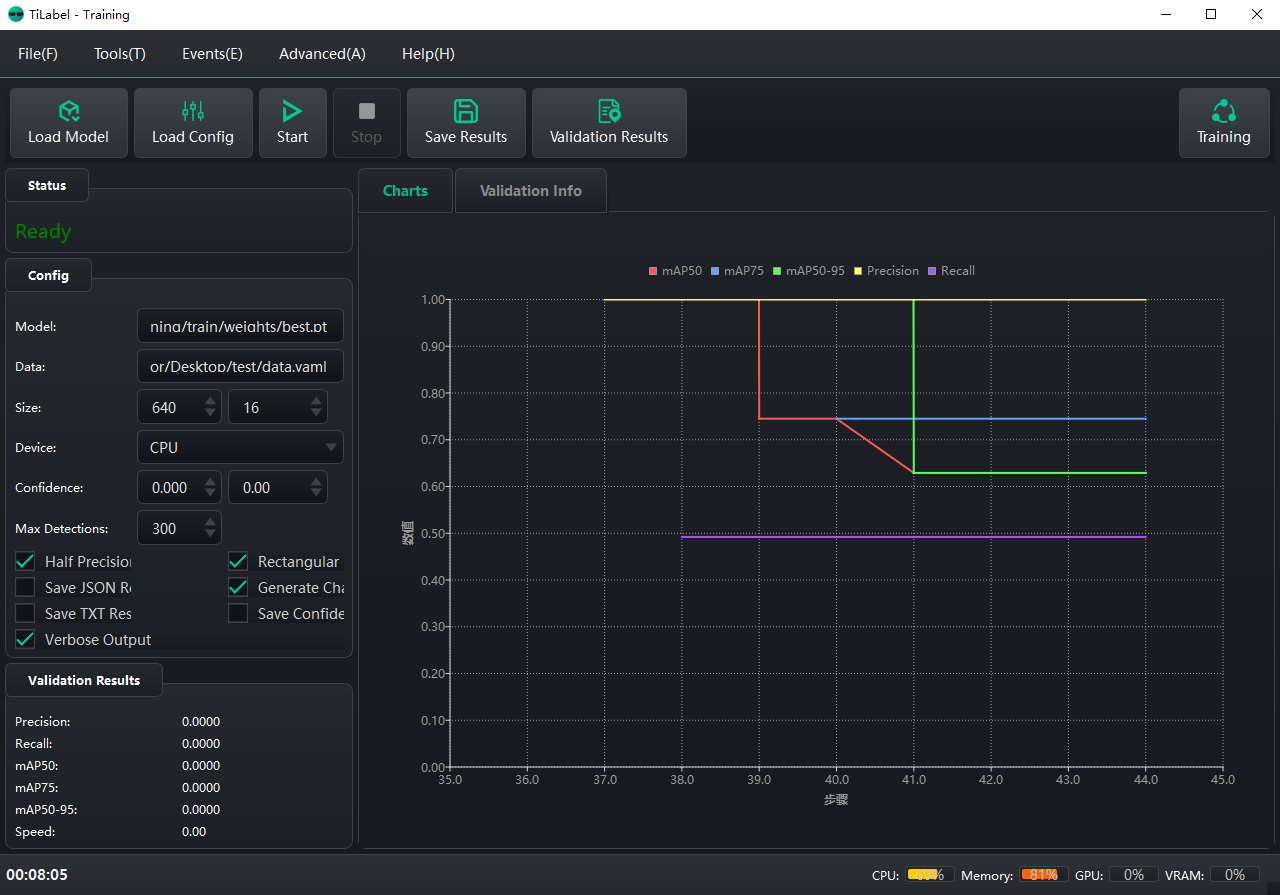Viewport: 1280px width, 895px height.
Task: Click the TiLabel application logo
Action: [14, 14]
